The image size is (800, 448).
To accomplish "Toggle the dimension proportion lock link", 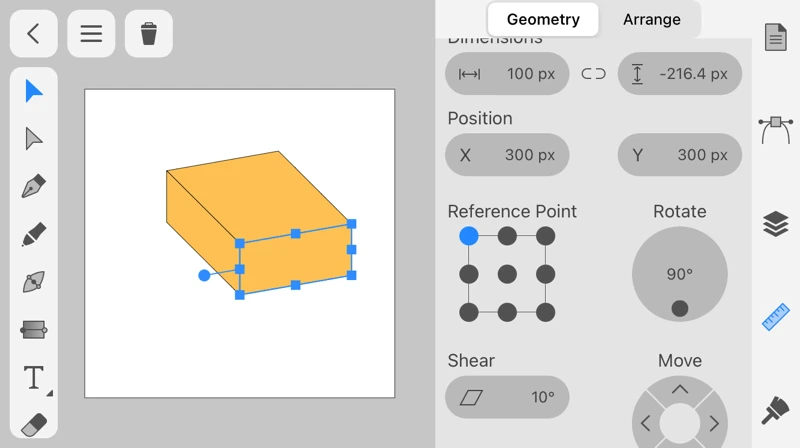I will point(594,74).
